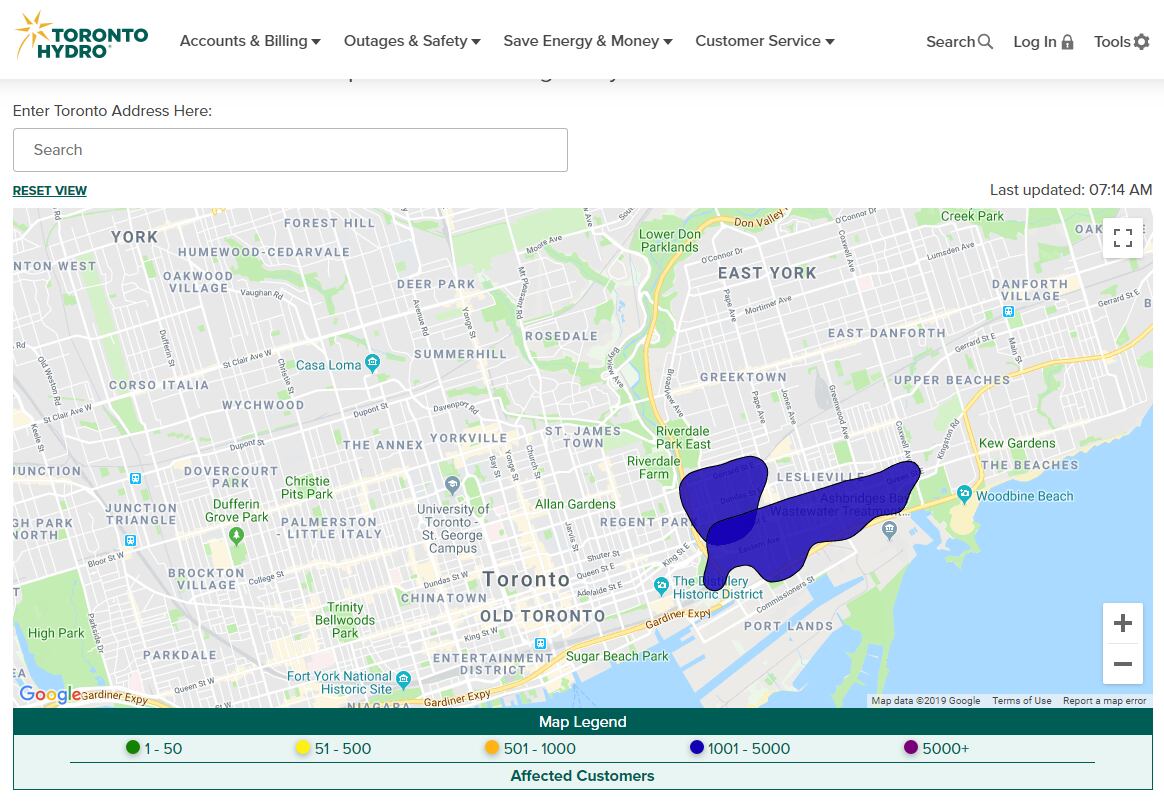Expand Outages & Safety menu

pos(412,41)
